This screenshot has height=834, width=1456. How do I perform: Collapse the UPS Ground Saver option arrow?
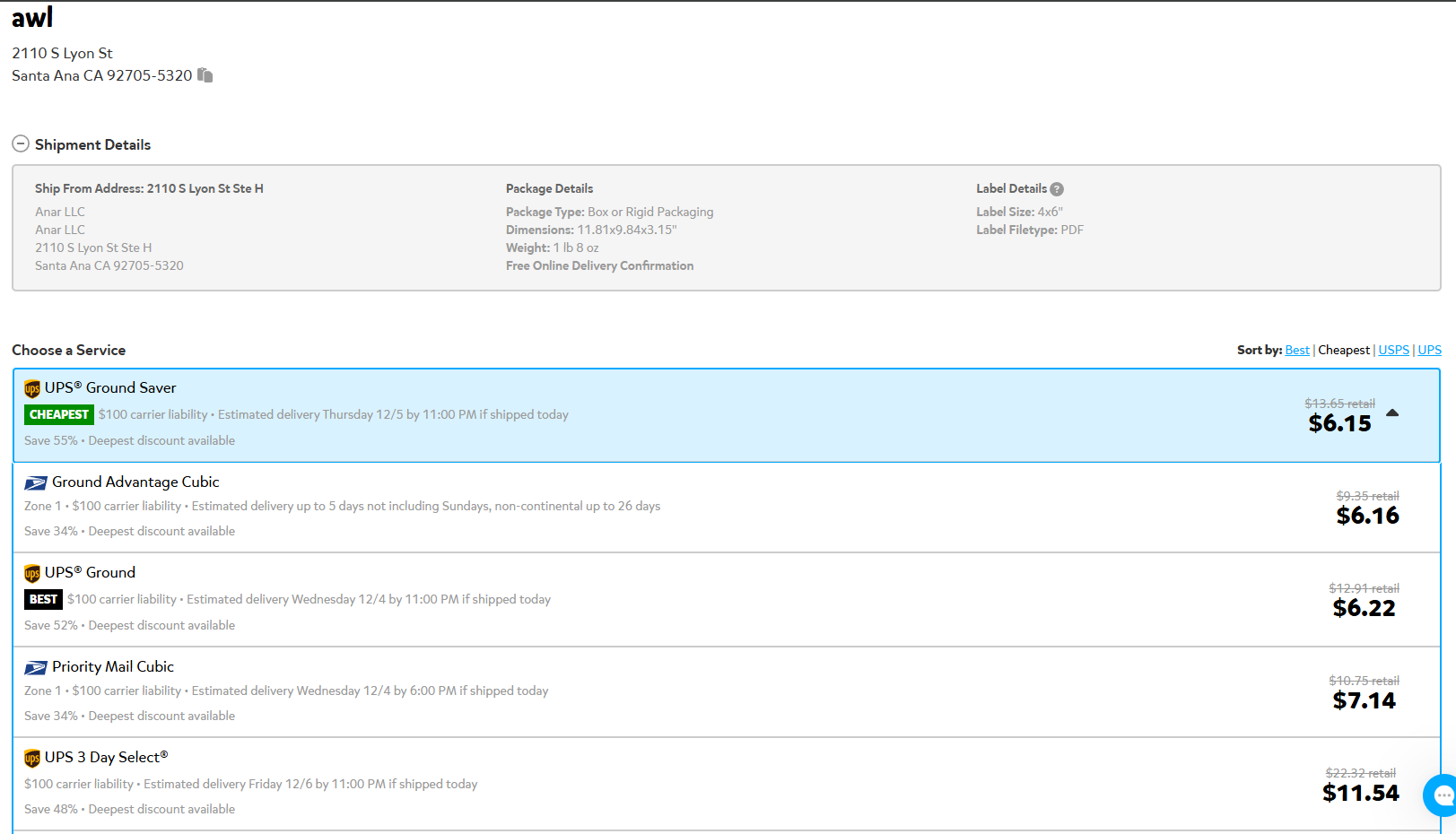tap(1392, 413)
